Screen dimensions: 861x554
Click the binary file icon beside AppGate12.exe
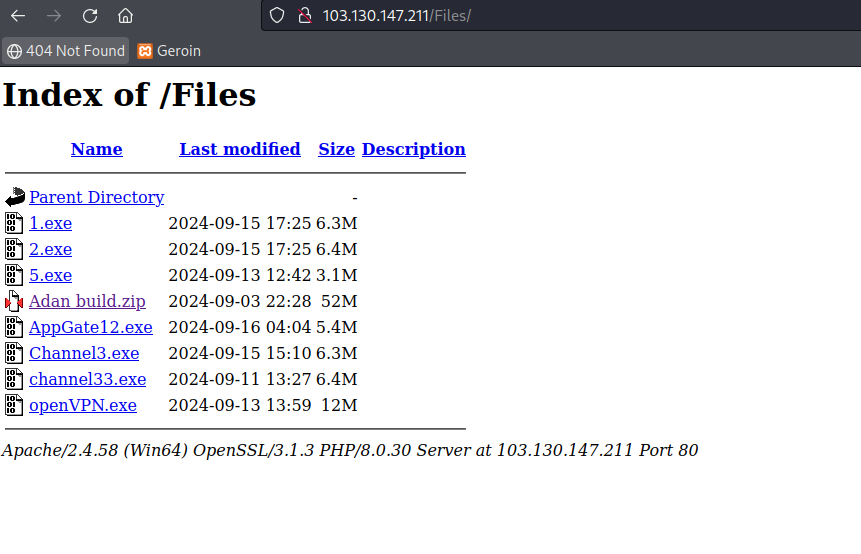coord(14,327)
